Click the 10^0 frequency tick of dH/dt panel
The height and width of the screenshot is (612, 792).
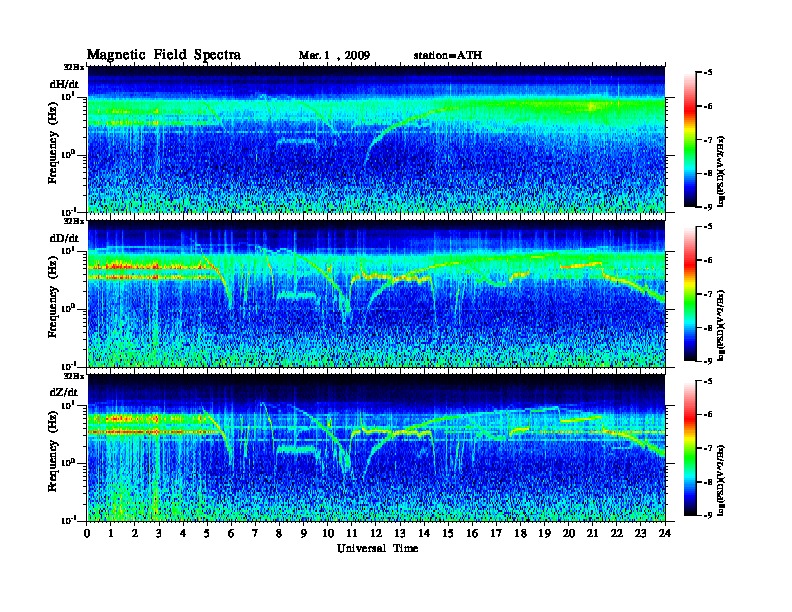pyautogui.click(x=68, y=154)
